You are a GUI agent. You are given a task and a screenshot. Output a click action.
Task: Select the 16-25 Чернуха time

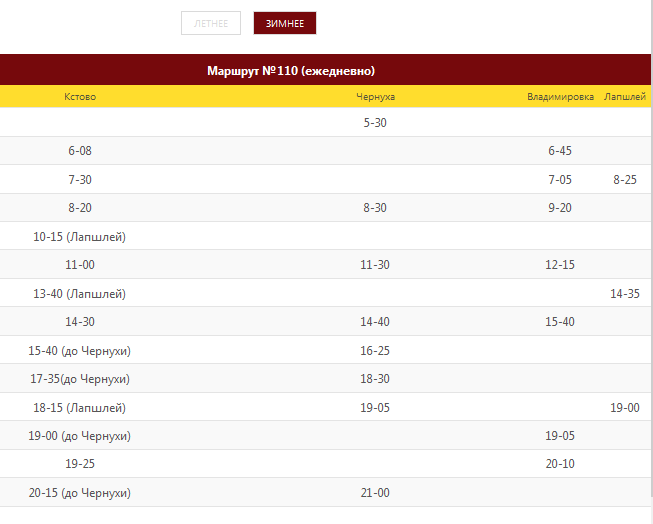(x=375, y=351)
